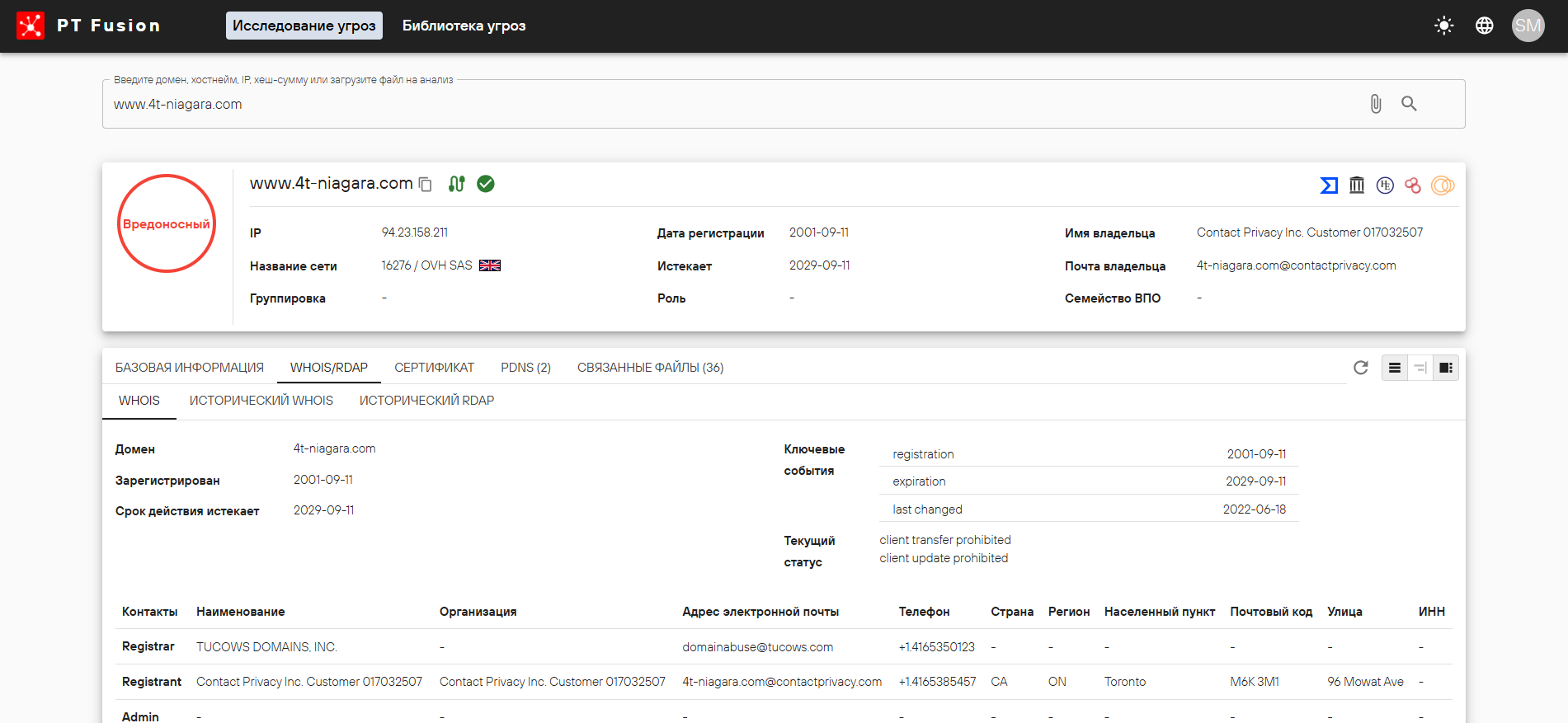Image resolution: width=1568 pixels, height=723 pixels.
Task: Switch to the side panel layout view
Action: coord(1446,368)
